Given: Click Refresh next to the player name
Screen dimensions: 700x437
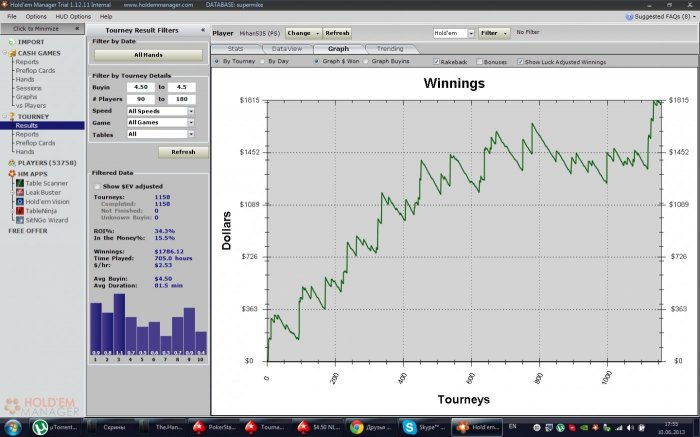Looking at the screenshot, I should pos(337,33).
